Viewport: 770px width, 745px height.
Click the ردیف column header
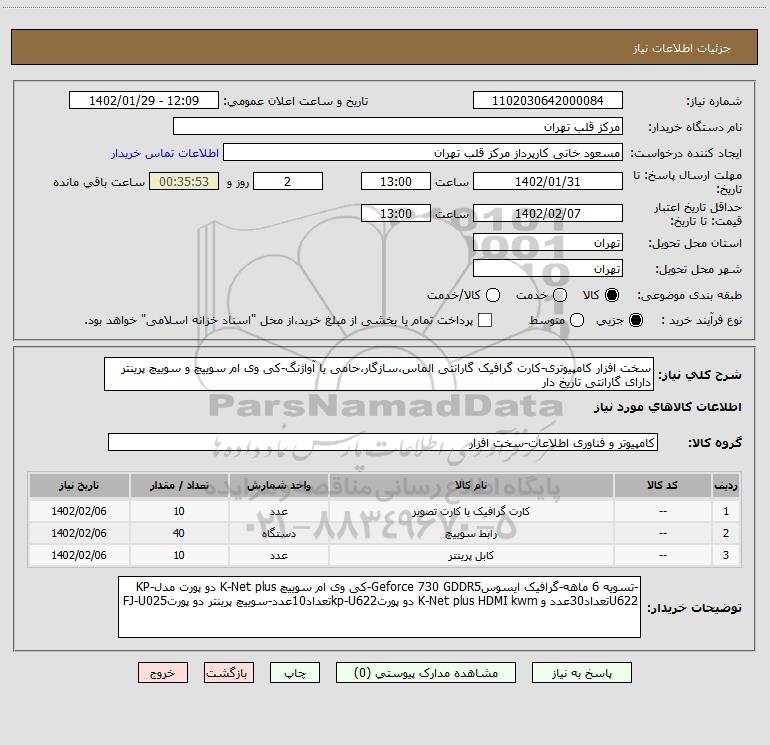pyautogui.click(x=726, y=485)
